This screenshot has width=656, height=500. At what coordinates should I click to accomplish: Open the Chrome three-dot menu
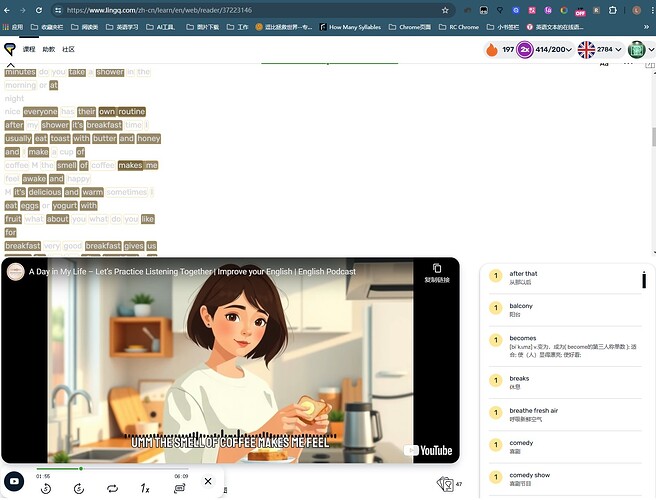coord(653,10)
